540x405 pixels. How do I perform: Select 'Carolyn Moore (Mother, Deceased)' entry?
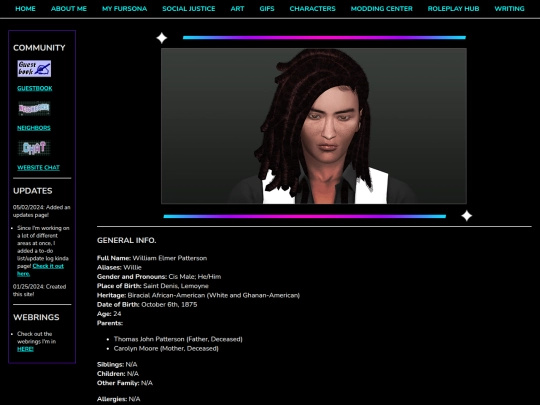(x=166, y=349)
